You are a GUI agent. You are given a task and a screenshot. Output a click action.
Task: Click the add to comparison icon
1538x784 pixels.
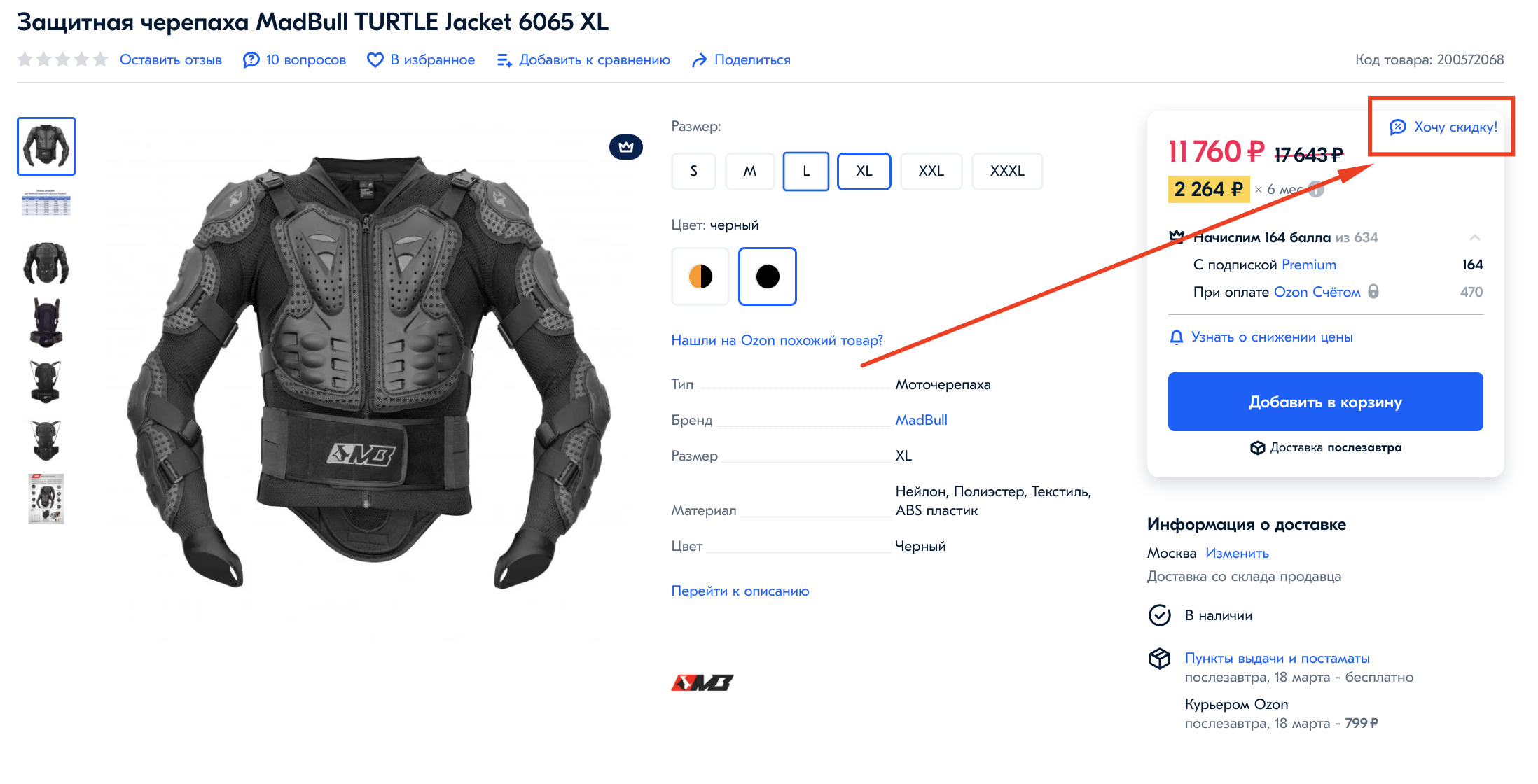[504, 60]
